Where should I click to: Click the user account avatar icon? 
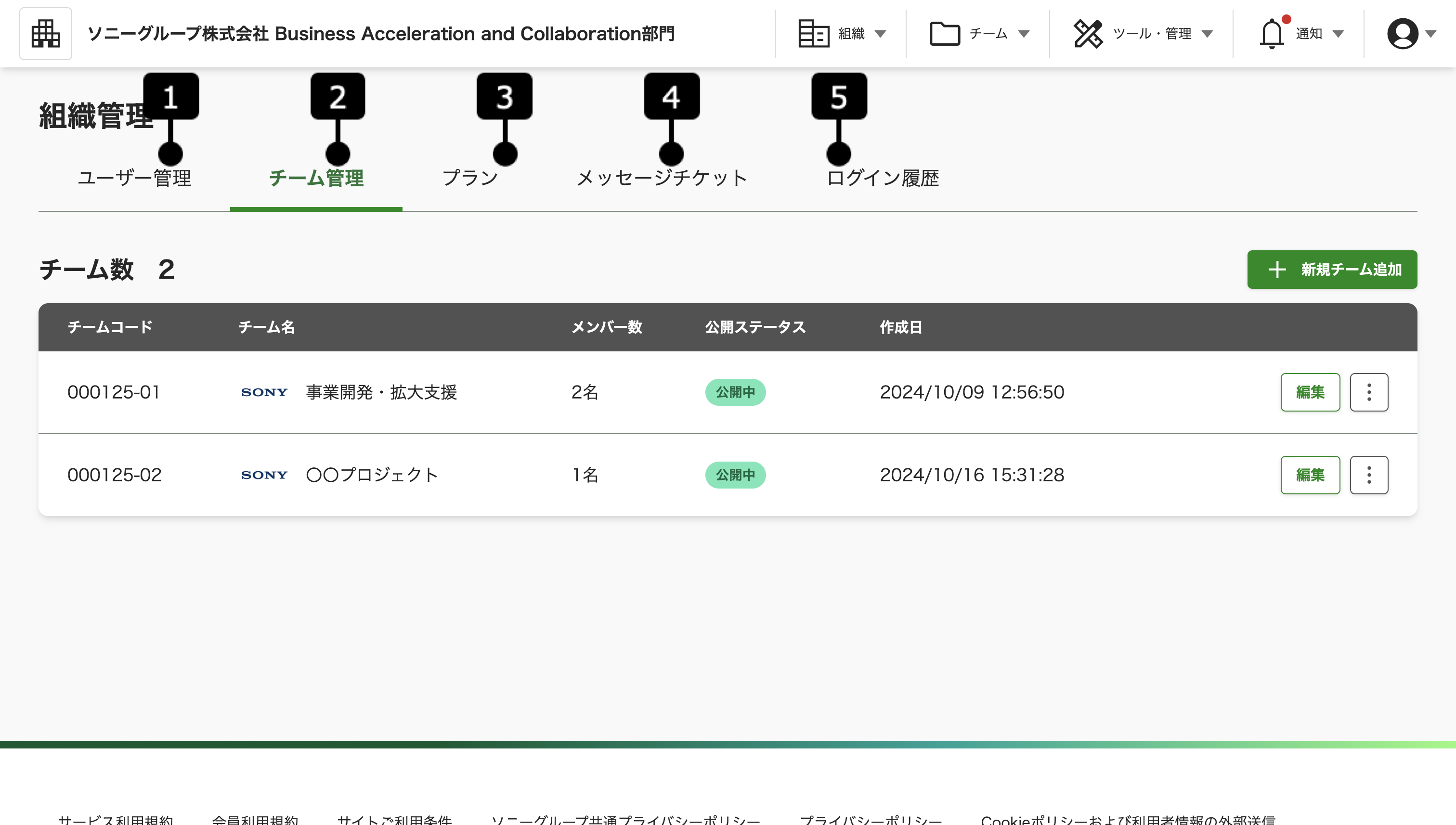1403,34
